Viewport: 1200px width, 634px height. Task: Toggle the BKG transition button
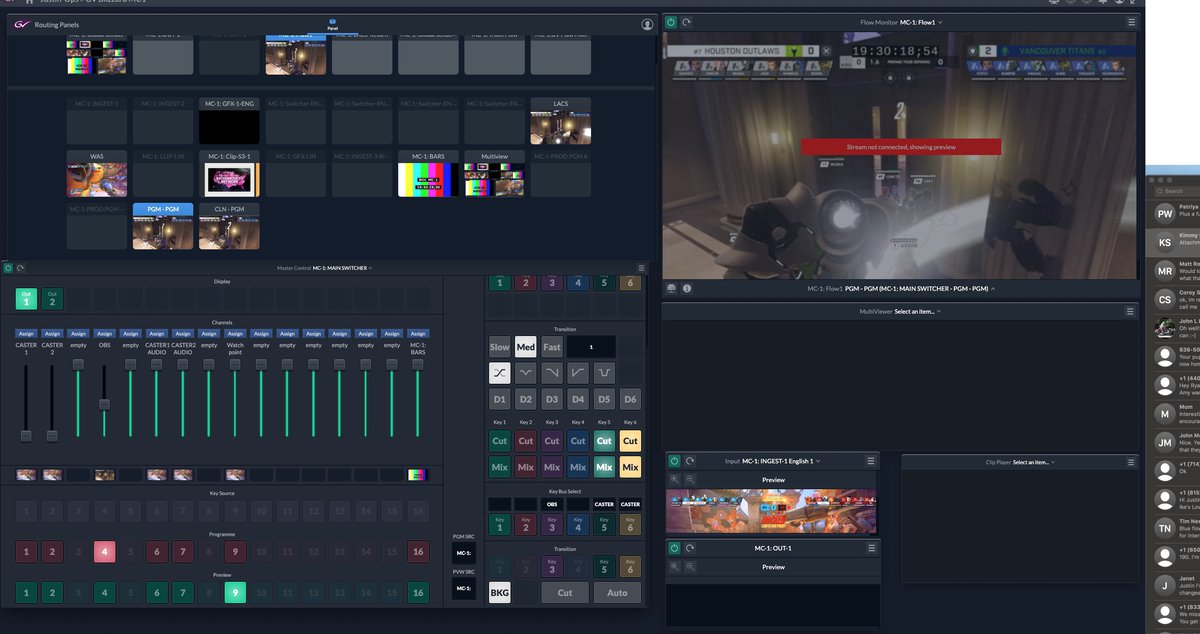tap(499, 592)
